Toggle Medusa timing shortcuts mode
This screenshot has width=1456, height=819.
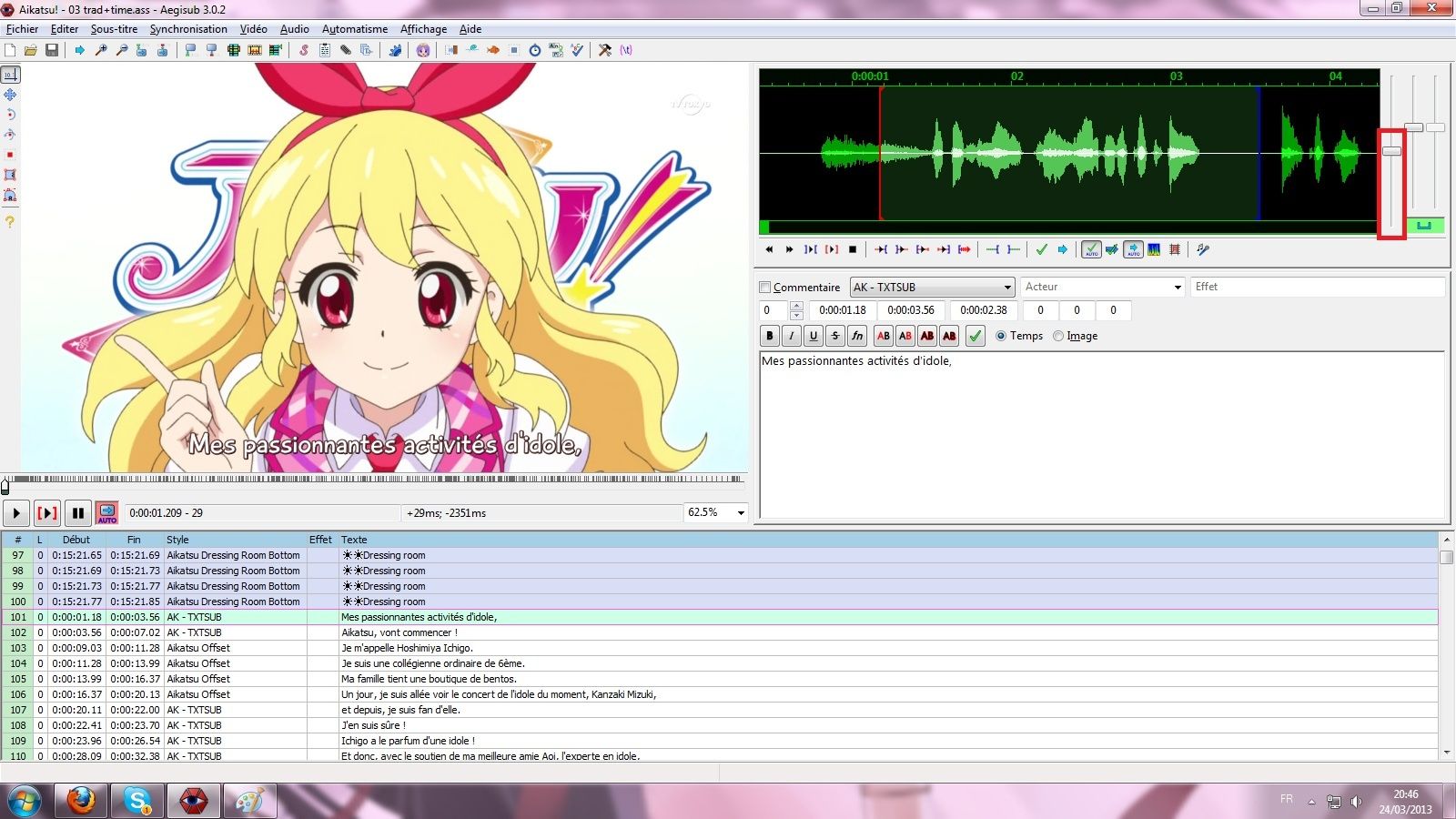coord(1174,249)
